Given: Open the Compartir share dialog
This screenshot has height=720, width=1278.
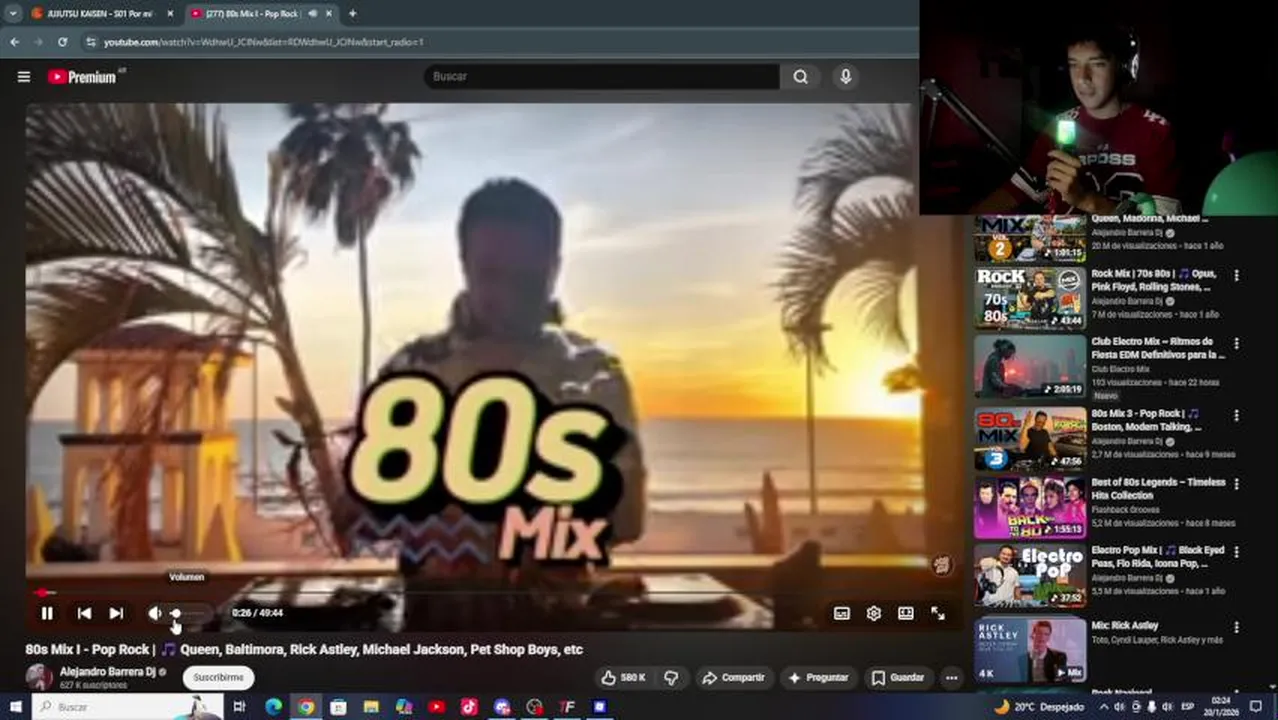Looking at the screenshot, I should (733, 678).
